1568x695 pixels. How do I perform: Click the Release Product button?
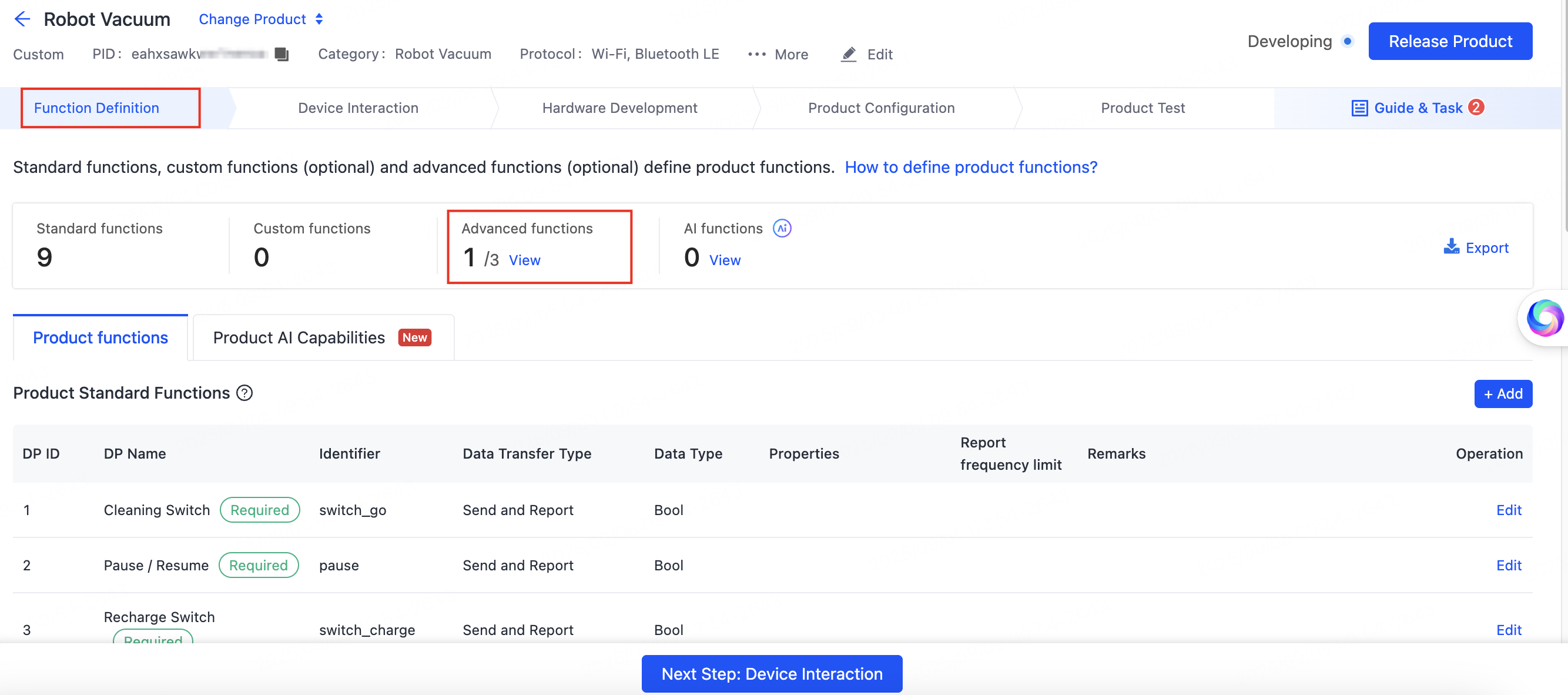pyautogui.click(x=1450, y=41)
